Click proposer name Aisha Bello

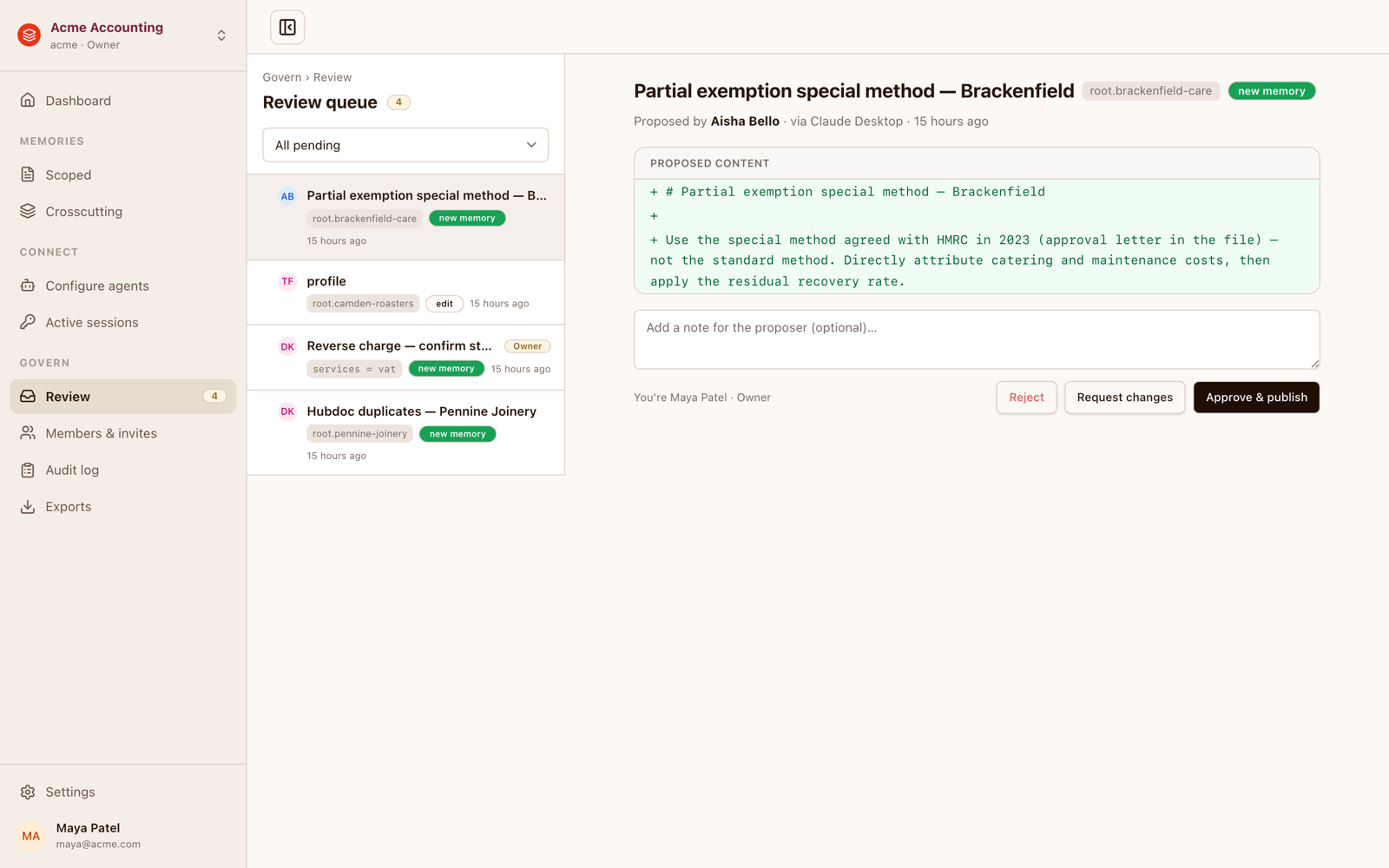[745, 122]
